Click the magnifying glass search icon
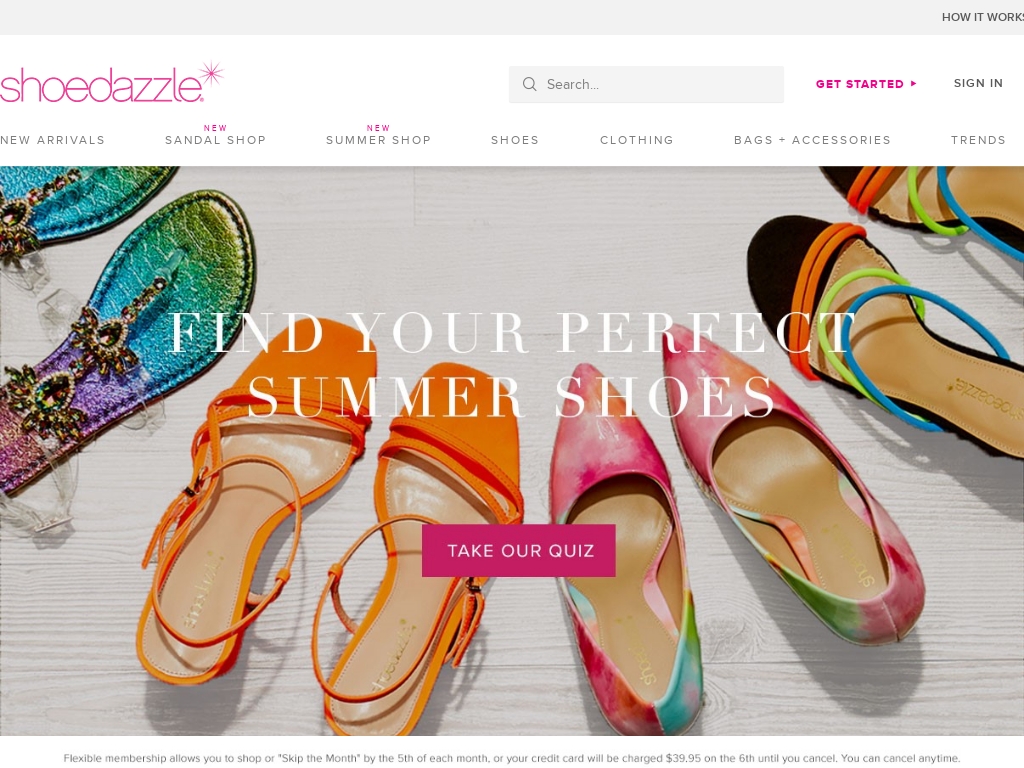This screenshot has width=1024, height=768. [x=530, y=84]
